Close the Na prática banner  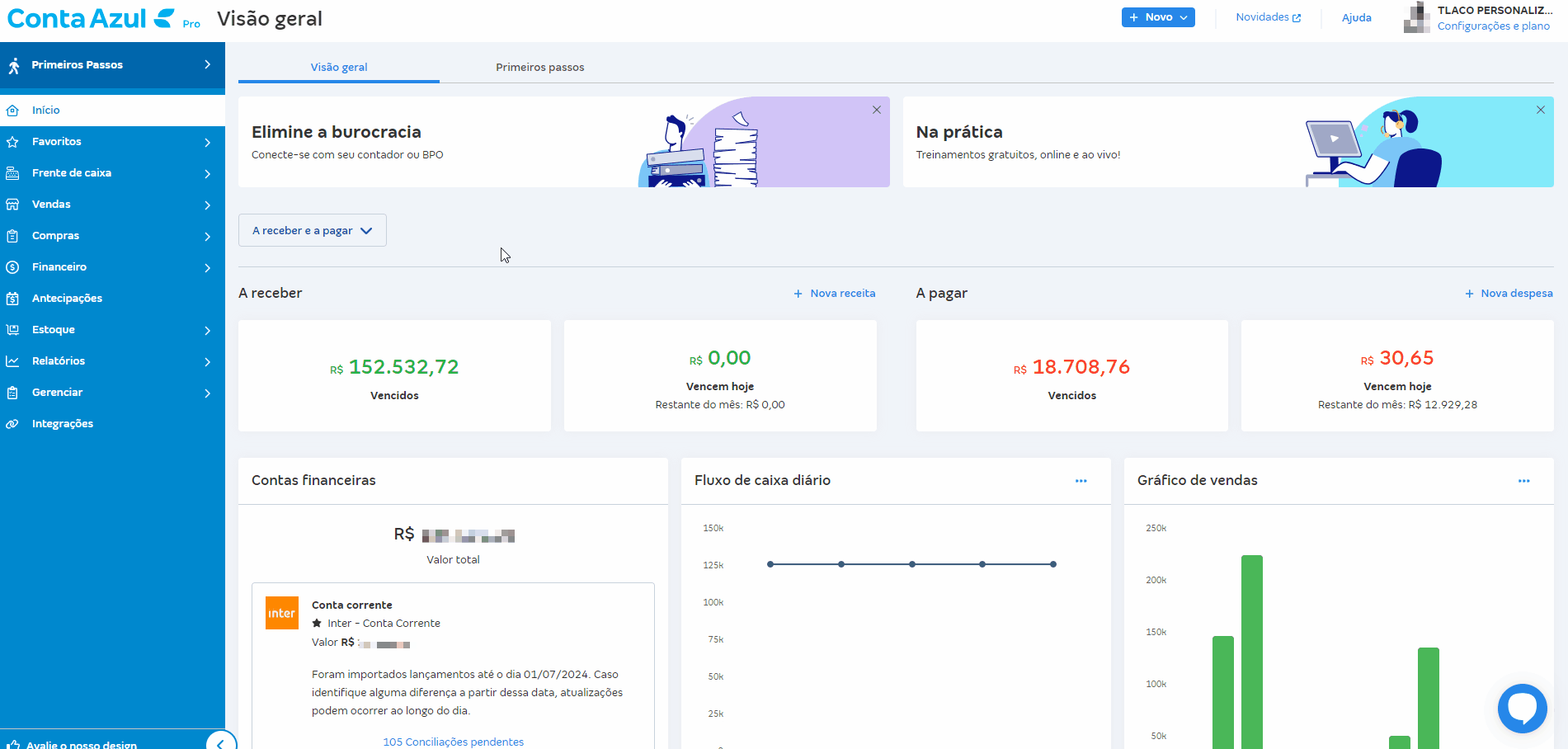click(x=1540, y=110)
